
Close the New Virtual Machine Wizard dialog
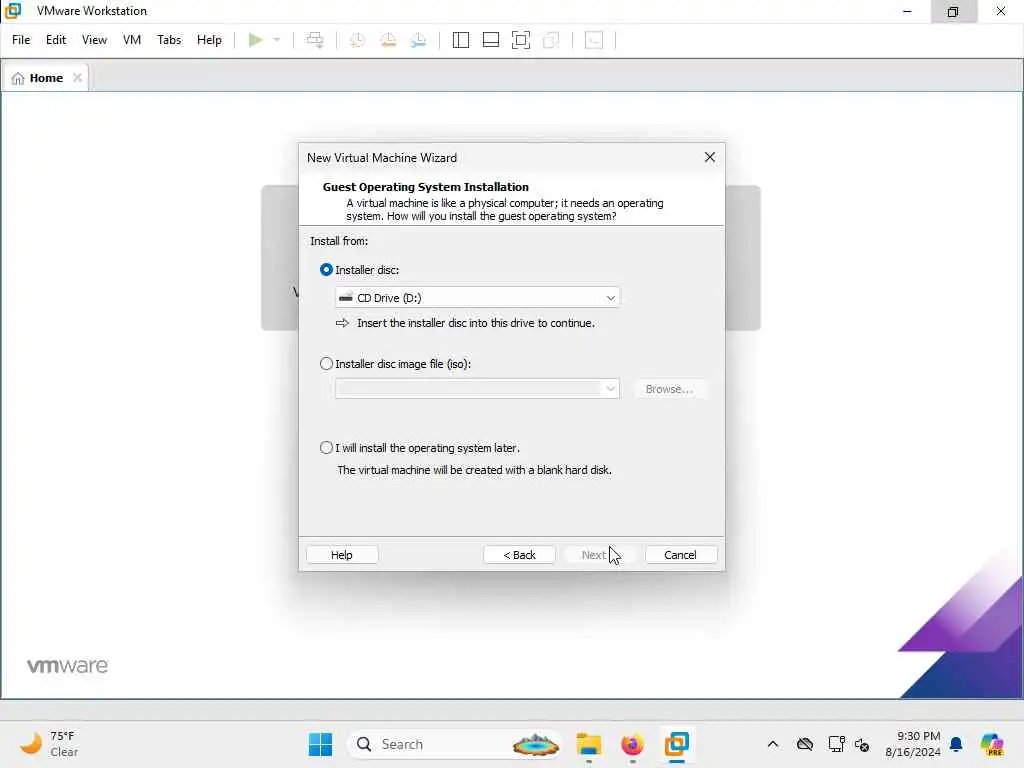click(x=710, y=157)
